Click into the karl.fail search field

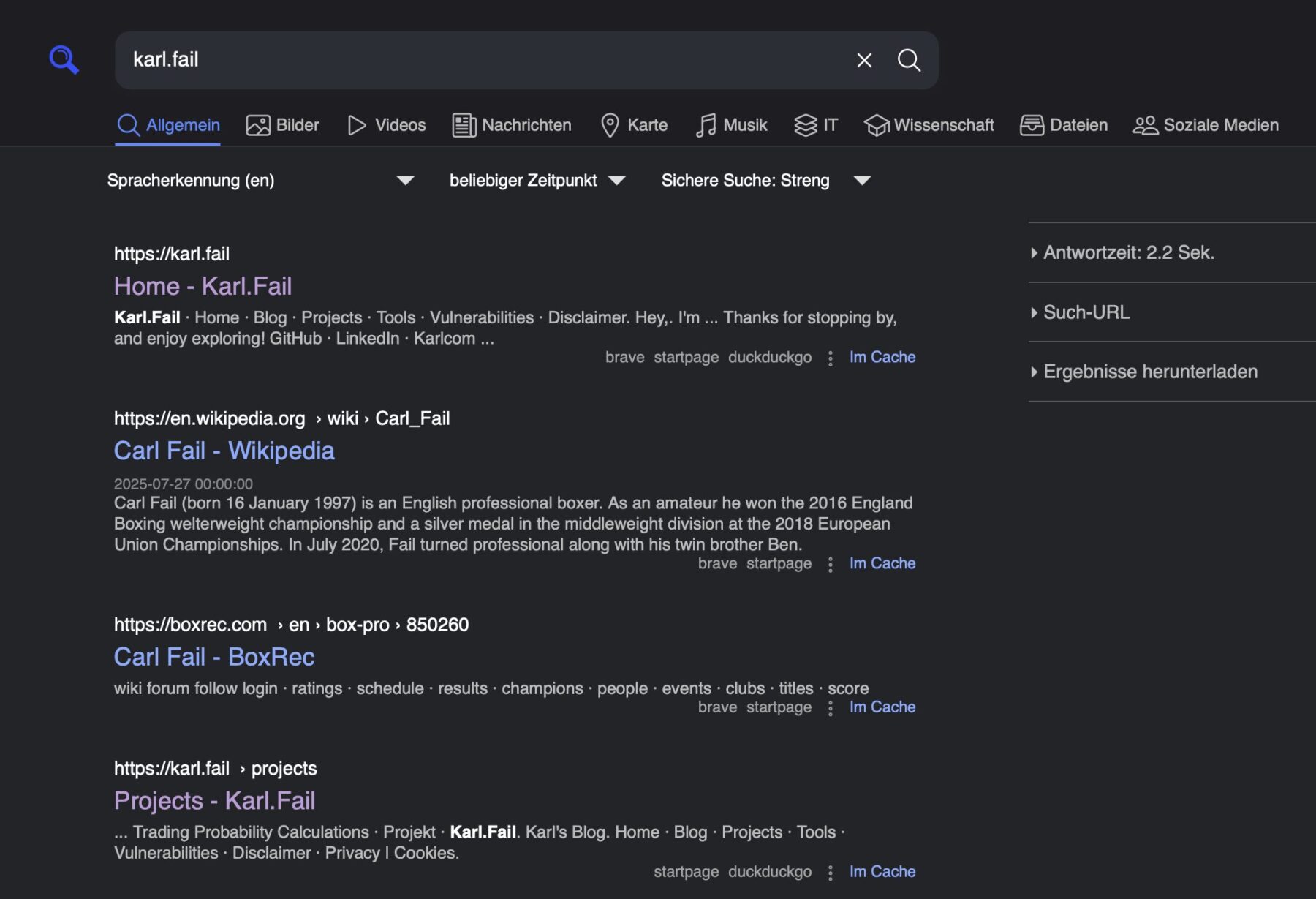click(x=483, y=60)
